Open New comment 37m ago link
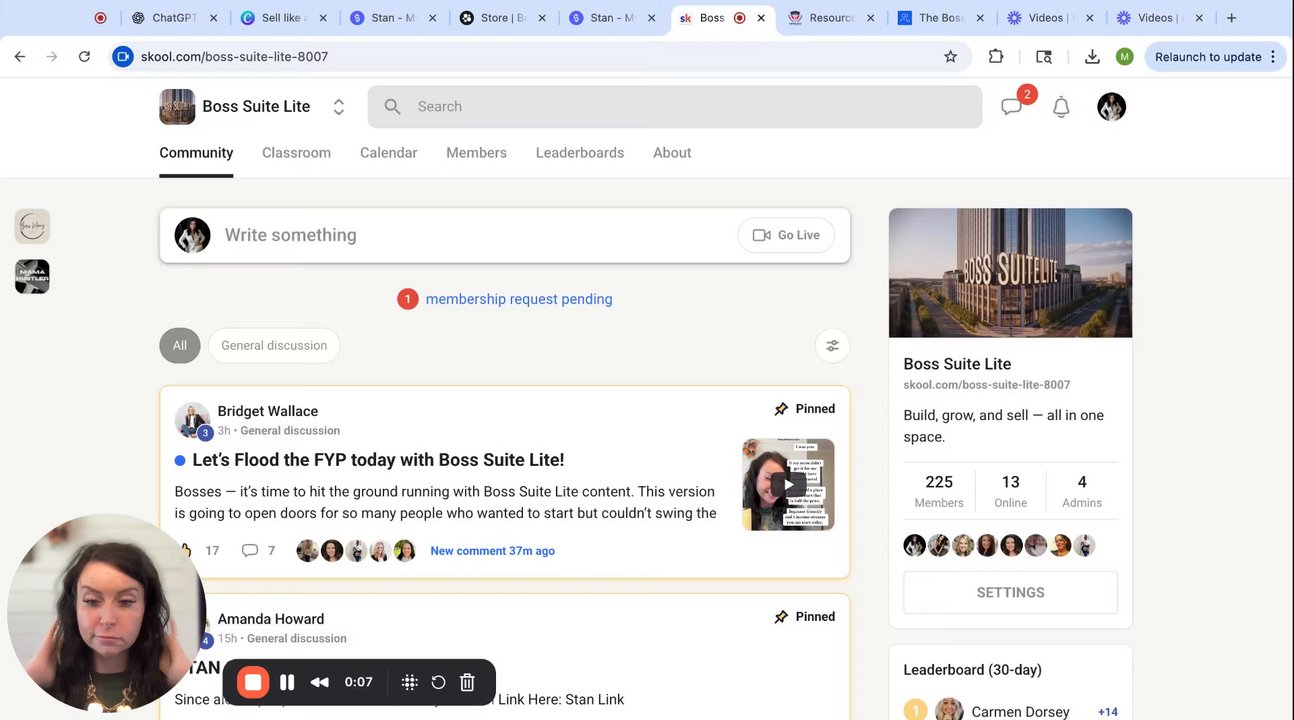This screenshot has width=1294, height=720. pyautogui.click(x=492, y=551)
